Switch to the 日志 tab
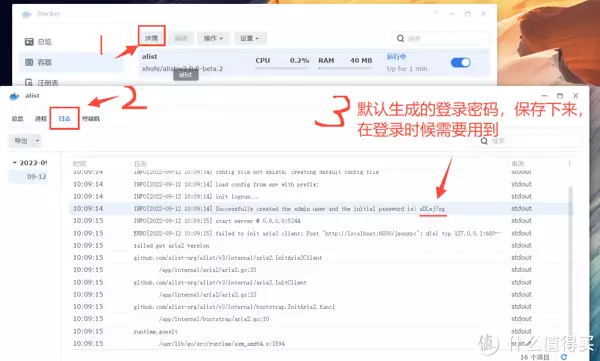This screenshot has height=361, width=600. coord(64,119)
